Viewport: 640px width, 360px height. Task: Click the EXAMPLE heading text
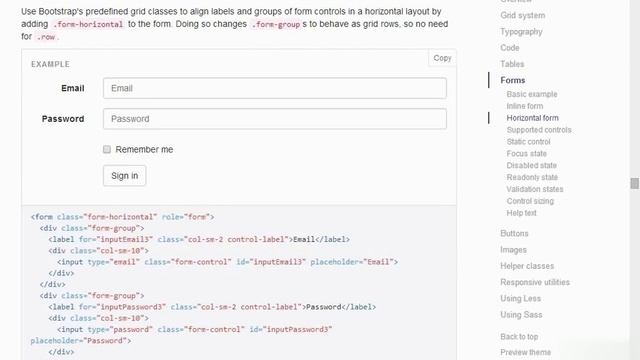pyautogui.click(x=50, y=64)
